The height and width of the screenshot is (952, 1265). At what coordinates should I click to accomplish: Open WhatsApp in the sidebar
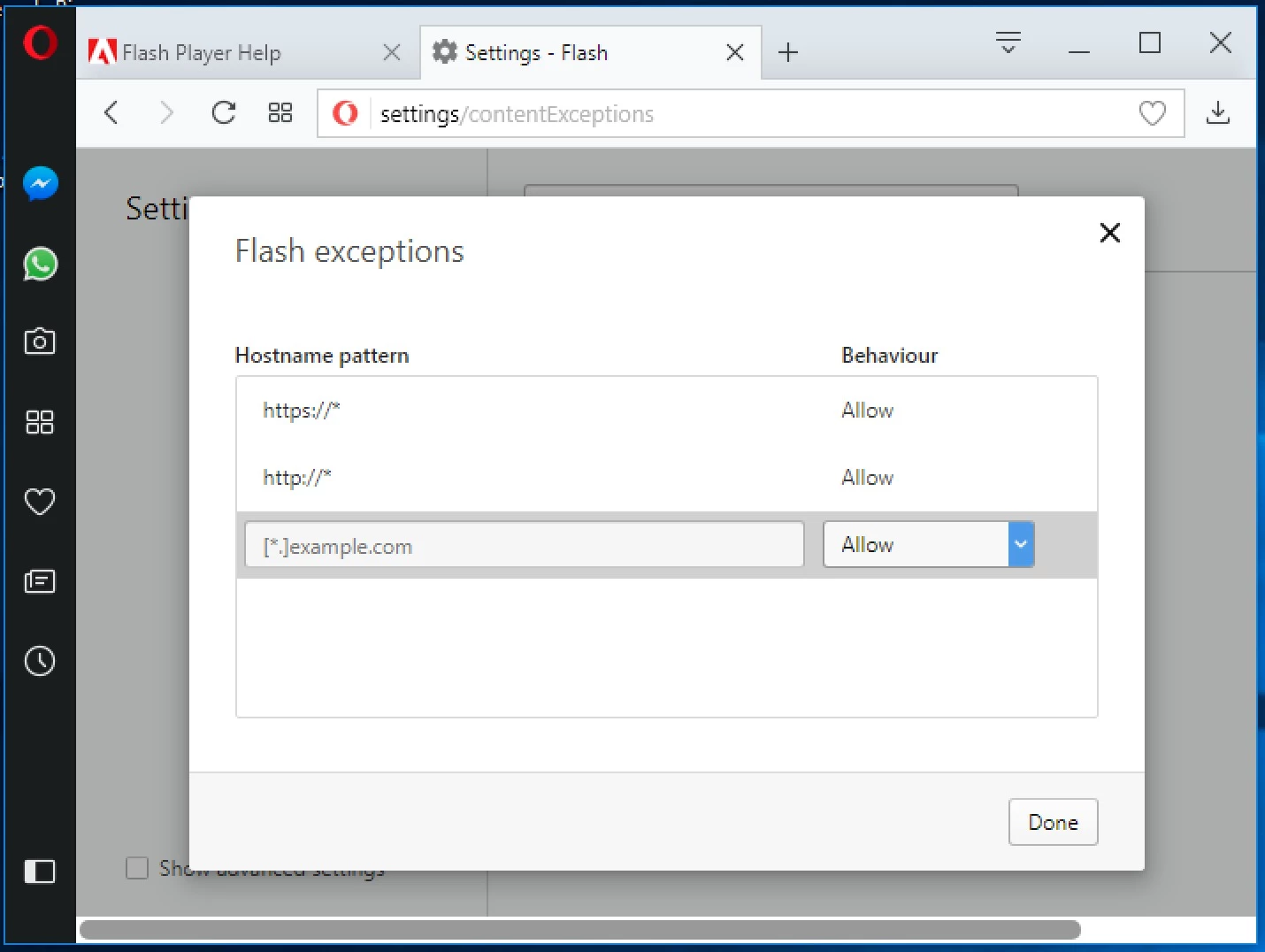click(40, 264)
